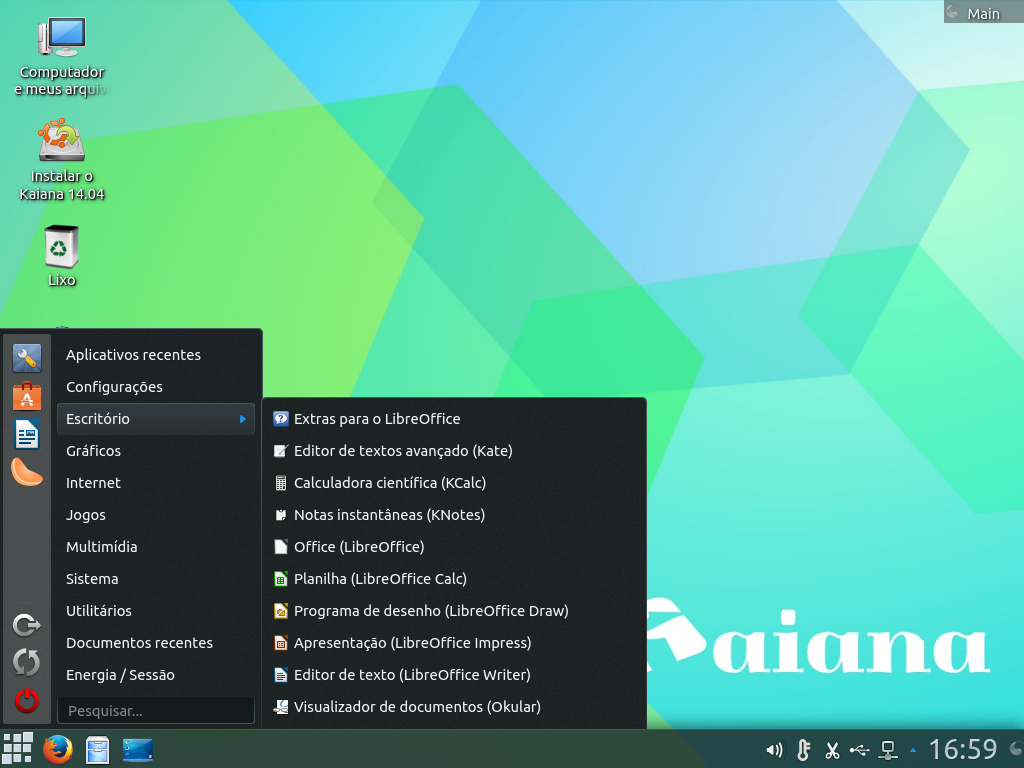Open Utilitários menu category
Image resolution: width=1024 pixels, height=768 pixels.
pos(155,611)
